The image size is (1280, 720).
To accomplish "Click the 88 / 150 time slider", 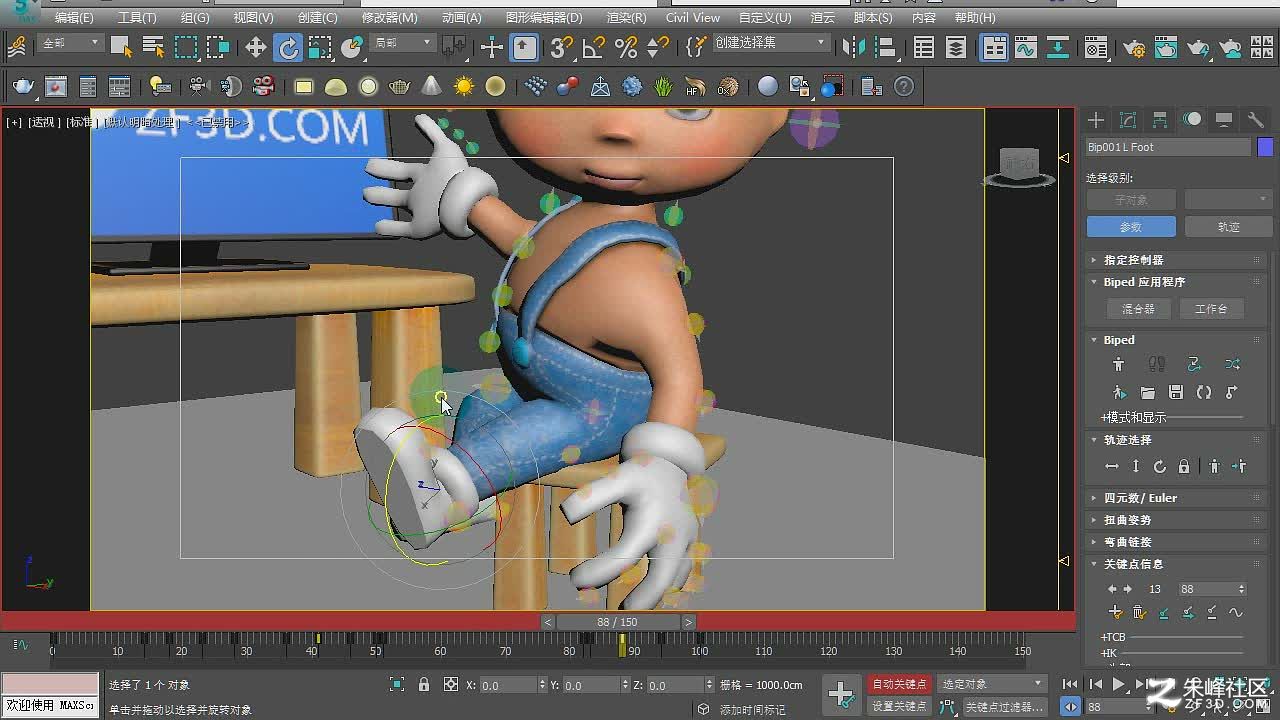I will click(x=617, y=622).
